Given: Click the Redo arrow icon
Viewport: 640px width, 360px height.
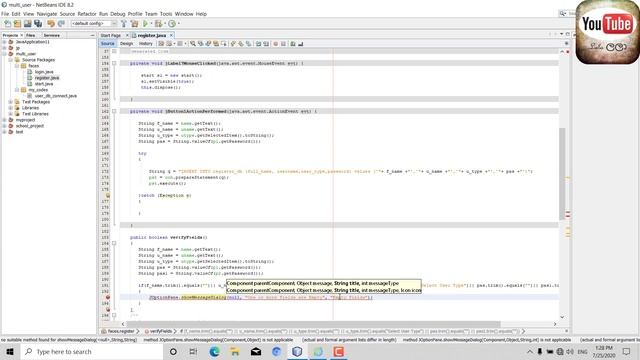Looking at the screenshot, I should tap(61, 24).
